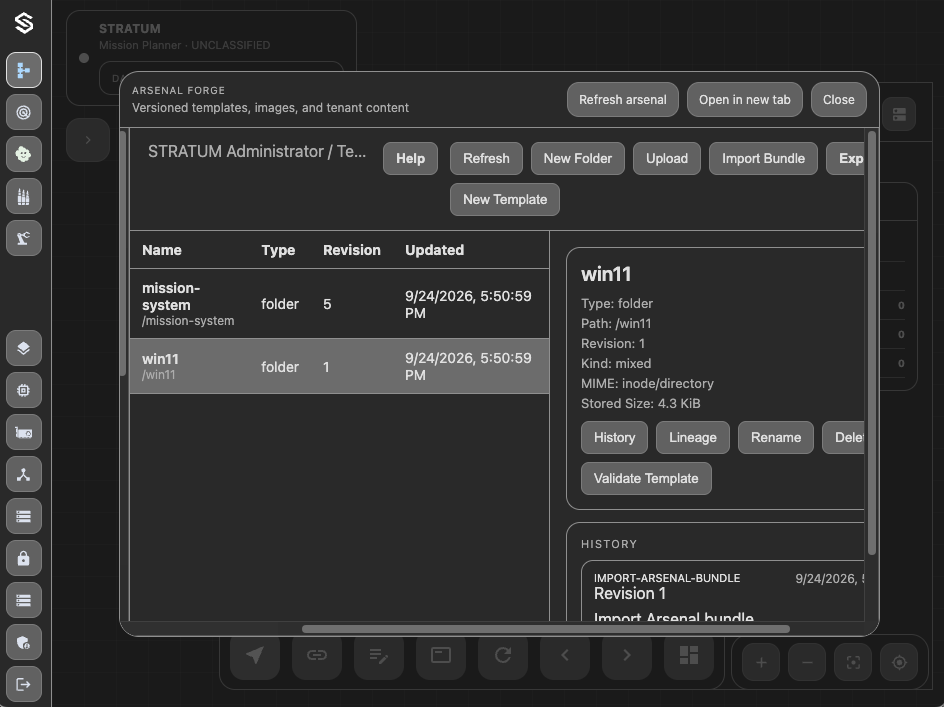
Task: Sort by the Revision column header
Action: point(352,250)
